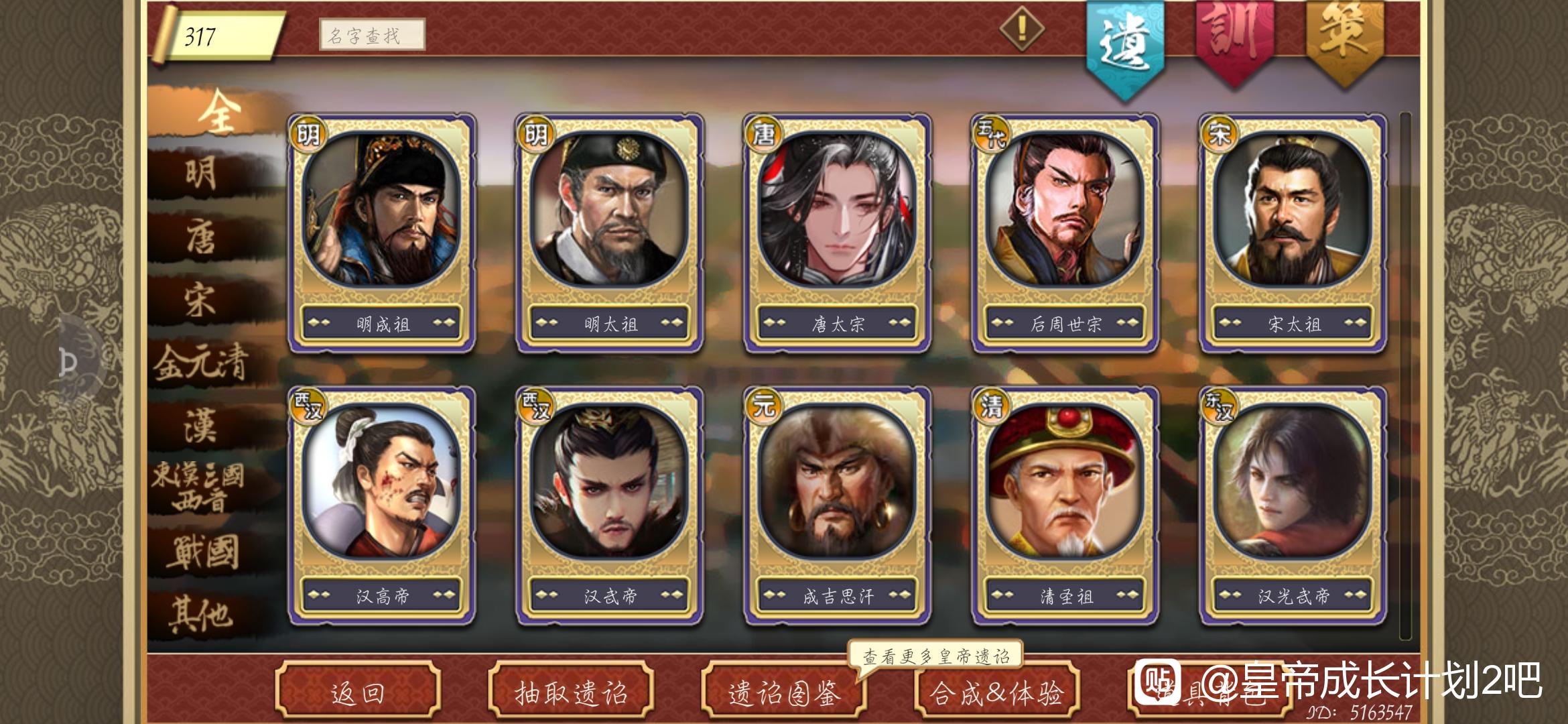The image size is (1568, 724).
Task: Focus the 名字查找 search field
Action: (x=372, y=35)
